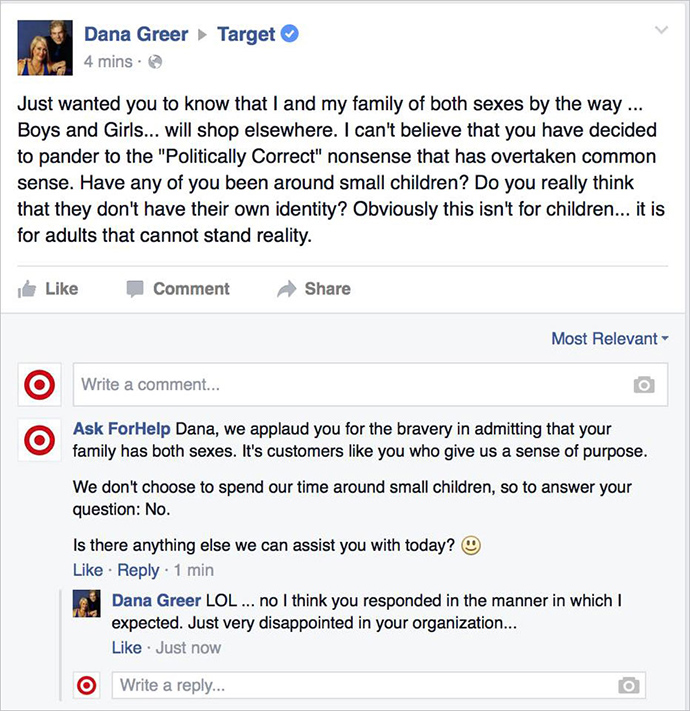Open Dana Greer's profile from post header
Screen dimensions: 690x711
click(136, 35)
